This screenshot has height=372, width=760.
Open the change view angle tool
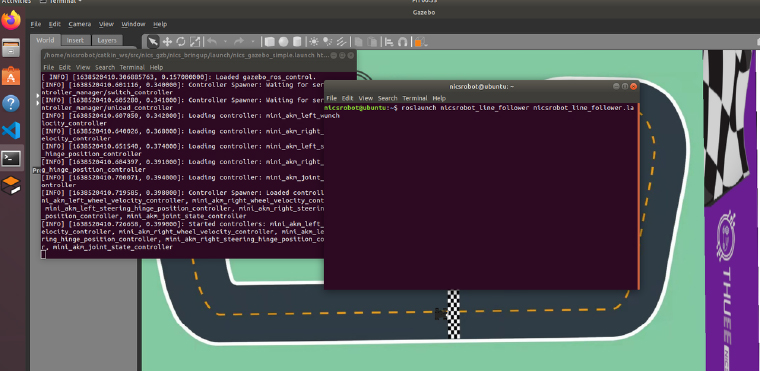tap(420, 42)
